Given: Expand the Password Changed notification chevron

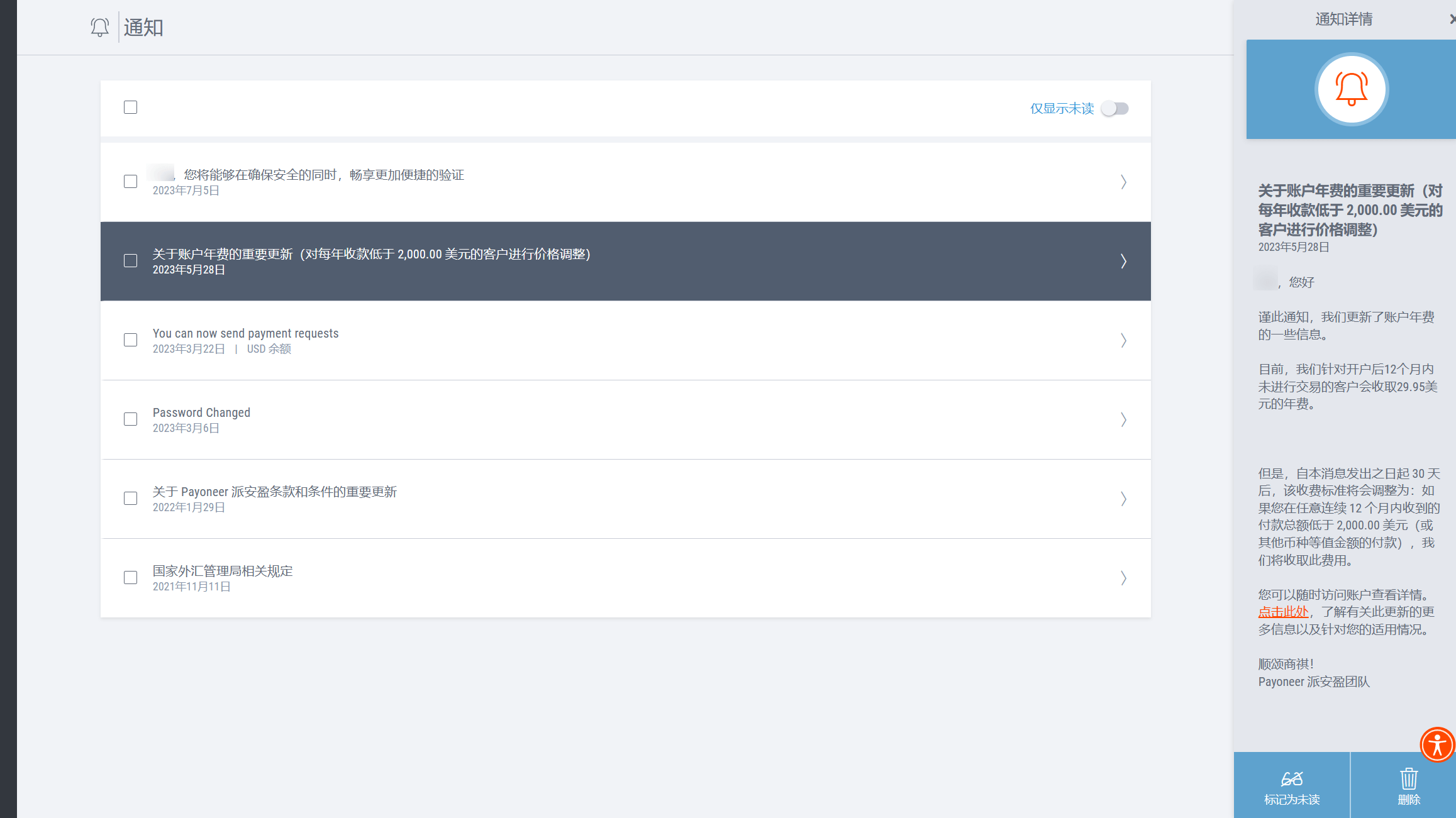Looking at the screenshot, I should coord(1123,419).
